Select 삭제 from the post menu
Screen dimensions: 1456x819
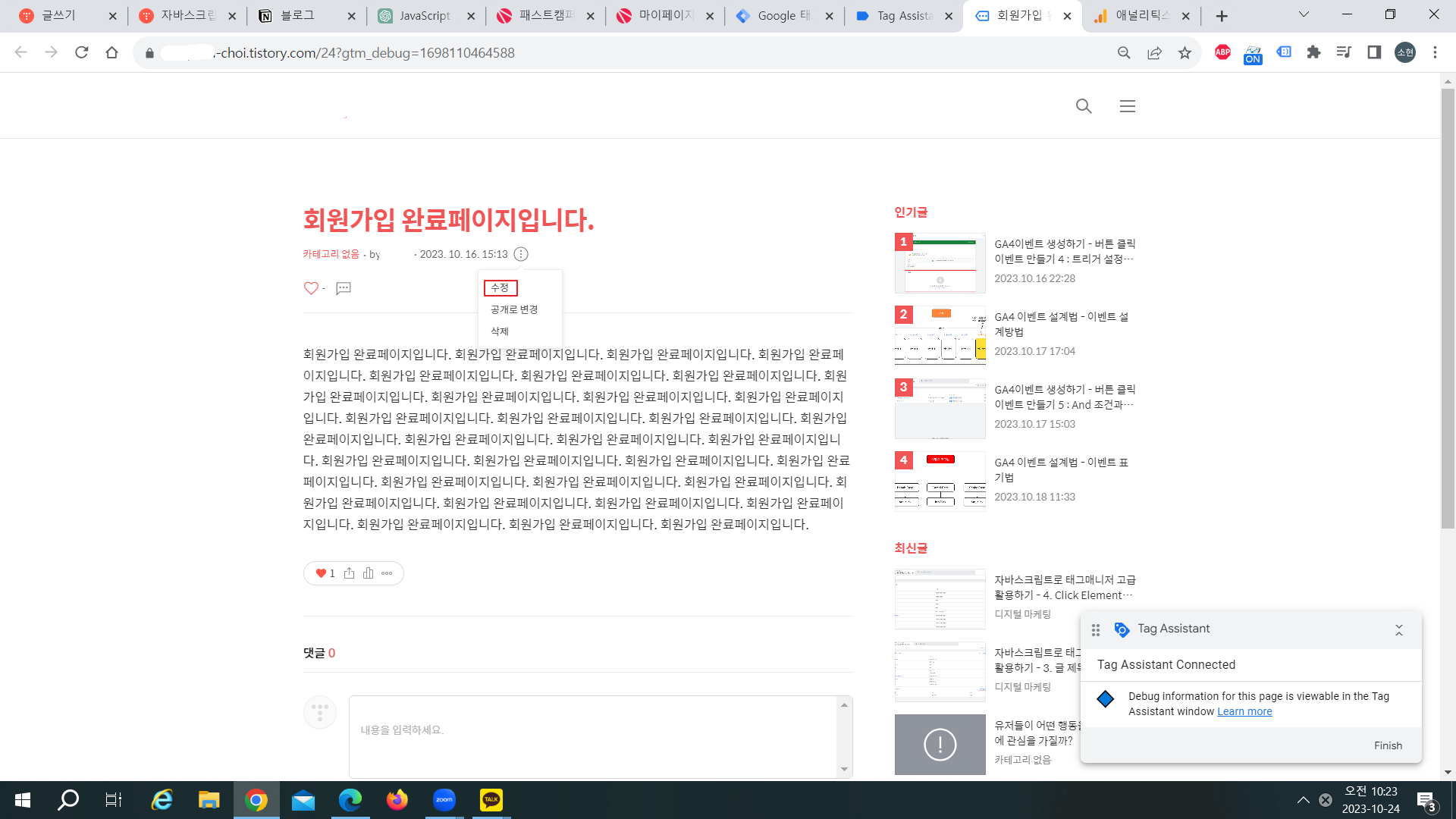pos(500,331)
